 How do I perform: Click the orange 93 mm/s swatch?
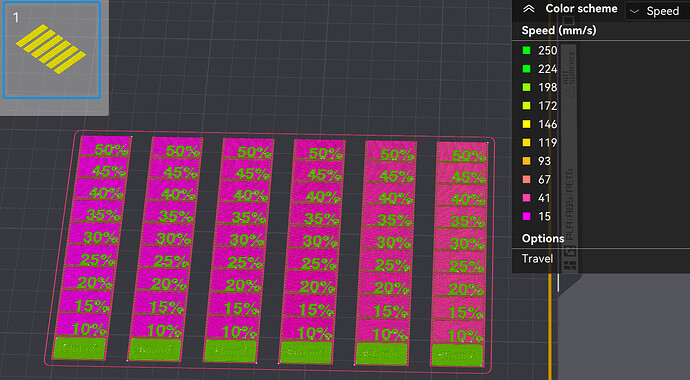click(526, 161)
